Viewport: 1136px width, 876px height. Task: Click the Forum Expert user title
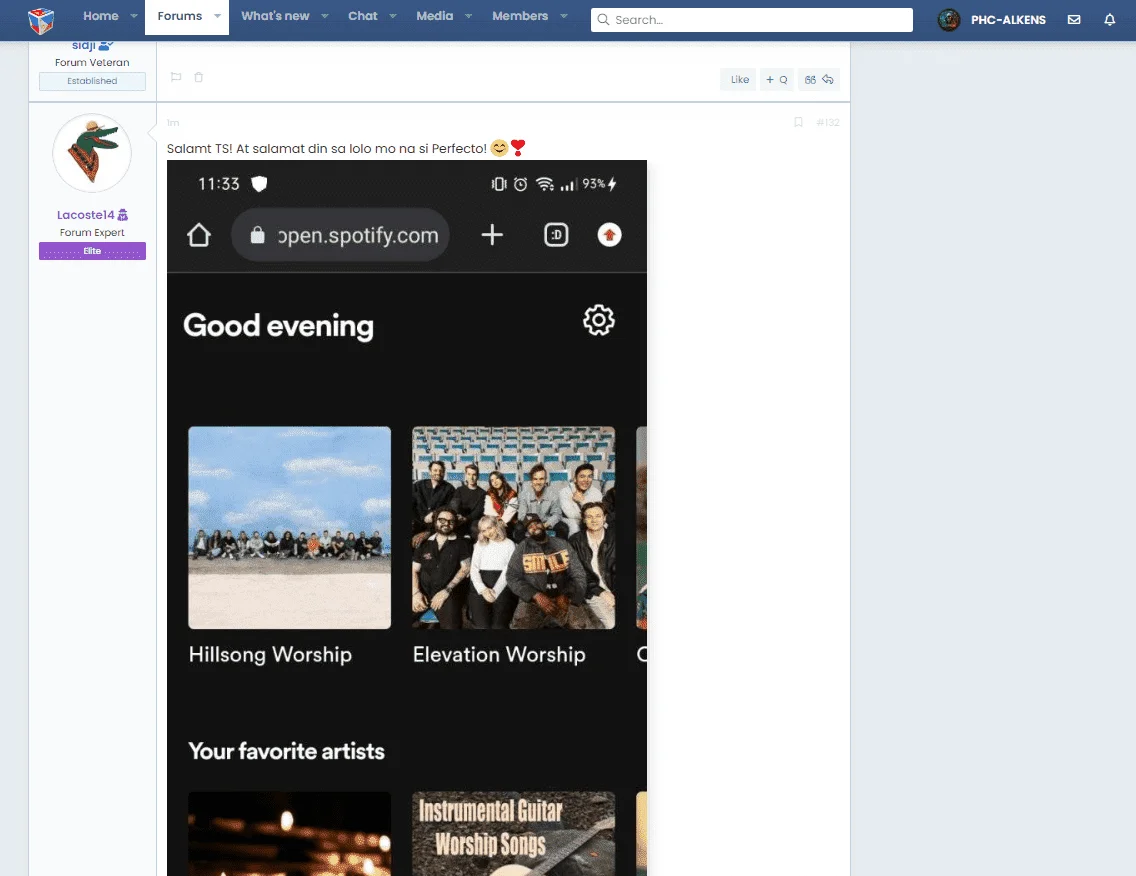pos(92,233)
